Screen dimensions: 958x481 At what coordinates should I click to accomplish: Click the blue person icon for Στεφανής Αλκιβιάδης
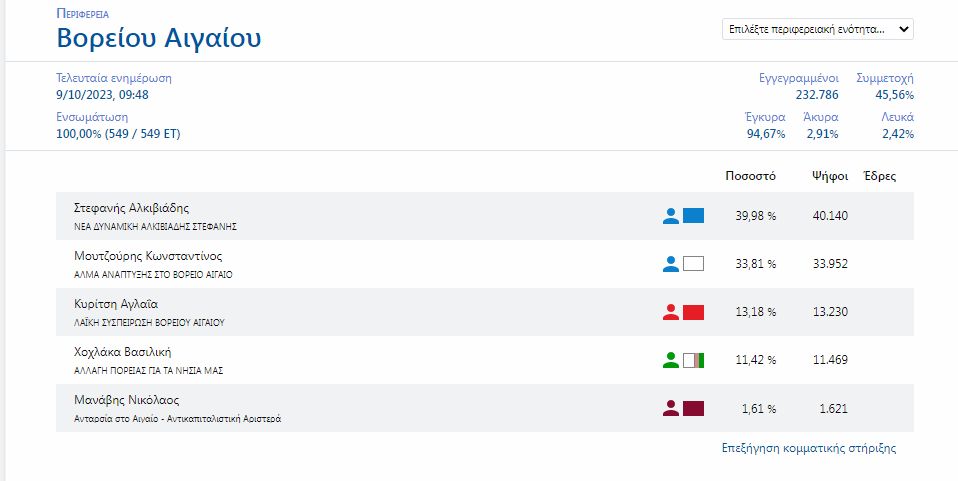click(671, 216)
